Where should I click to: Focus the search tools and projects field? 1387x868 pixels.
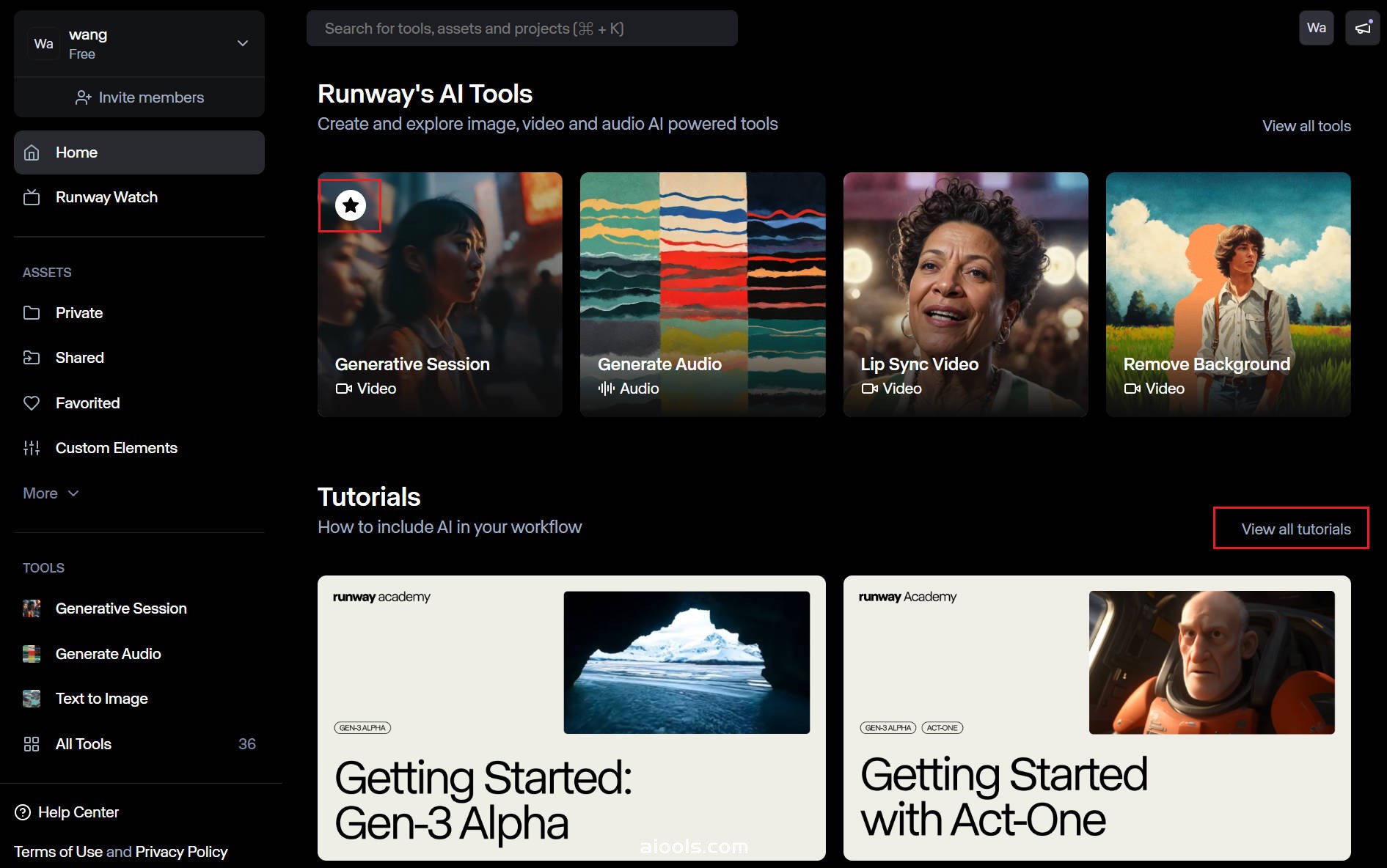[x=522, y=29]
